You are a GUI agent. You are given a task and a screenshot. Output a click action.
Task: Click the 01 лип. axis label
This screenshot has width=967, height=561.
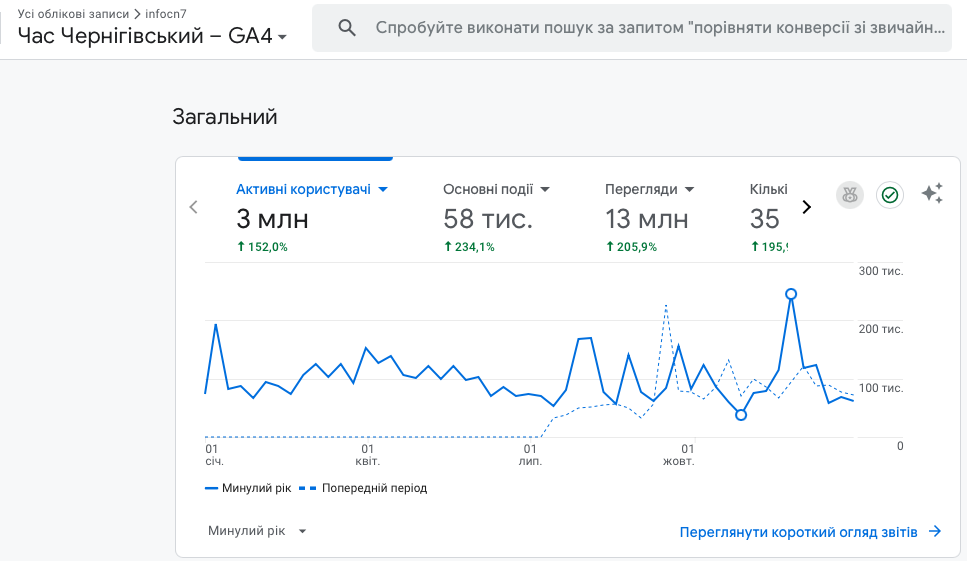coord(530,455)
